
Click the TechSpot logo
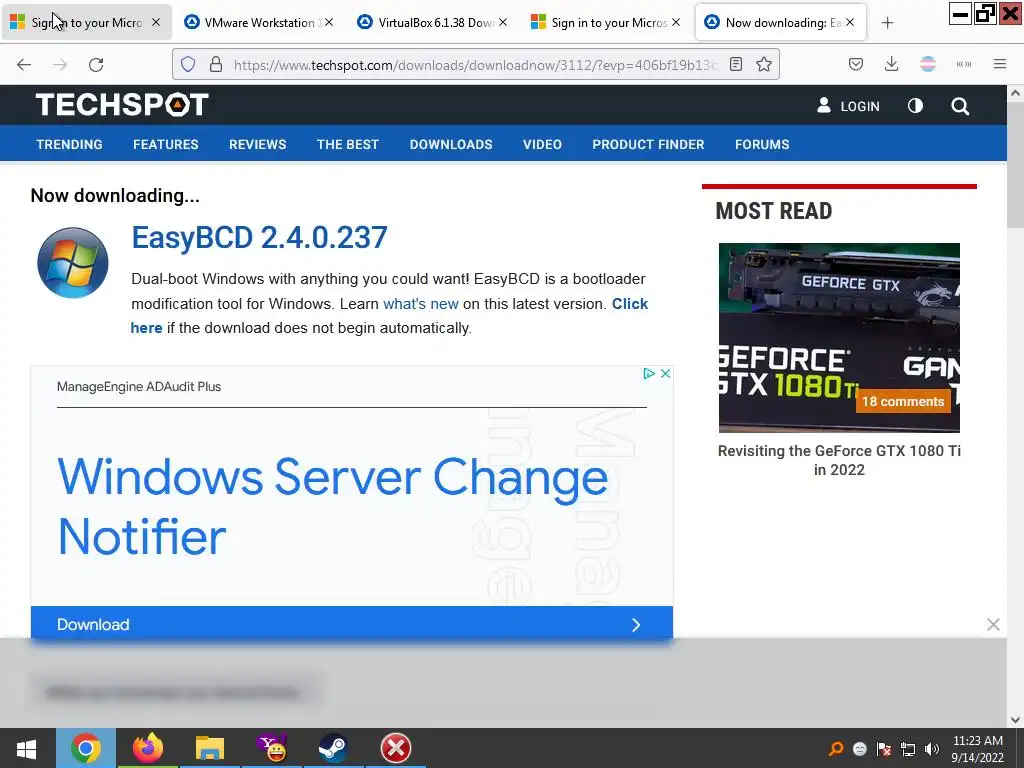coord(122,104)
